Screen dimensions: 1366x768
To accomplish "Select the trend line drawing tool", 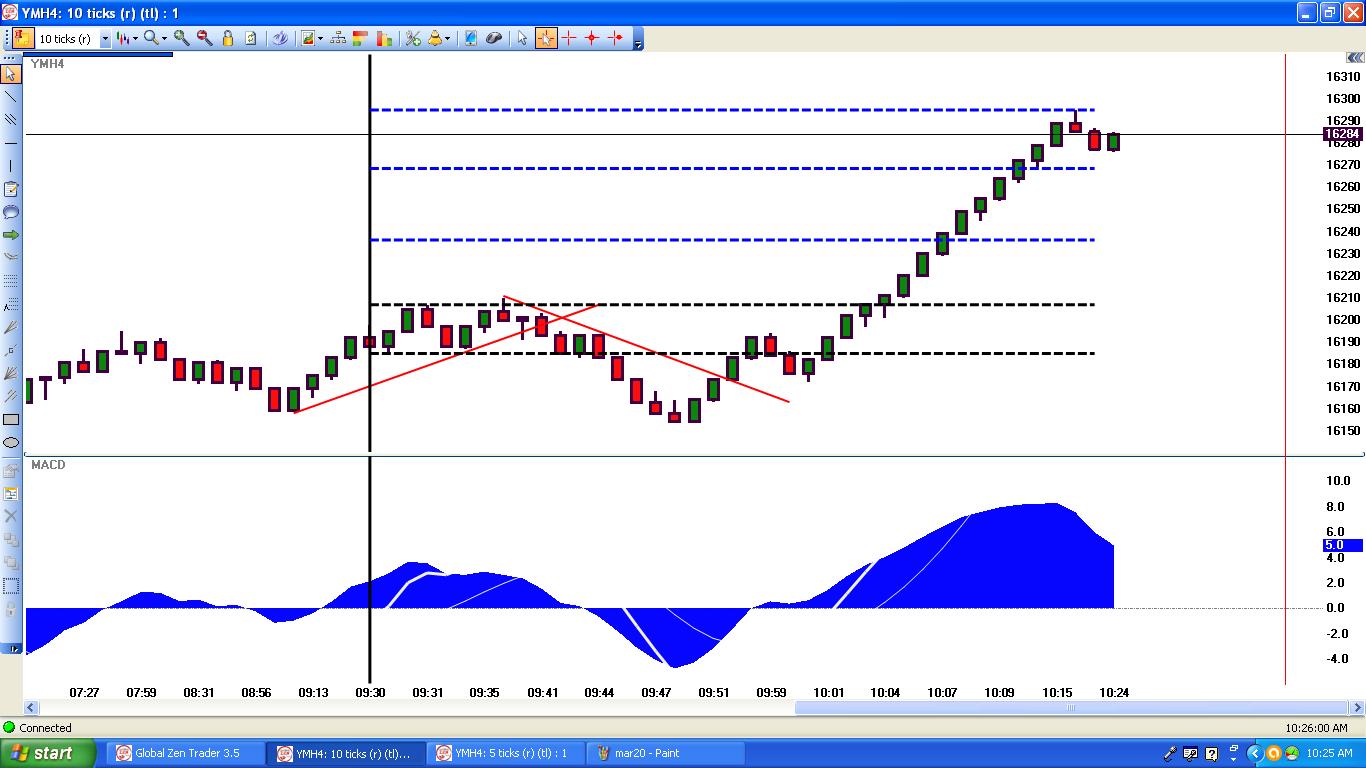I will pos(11,97).
